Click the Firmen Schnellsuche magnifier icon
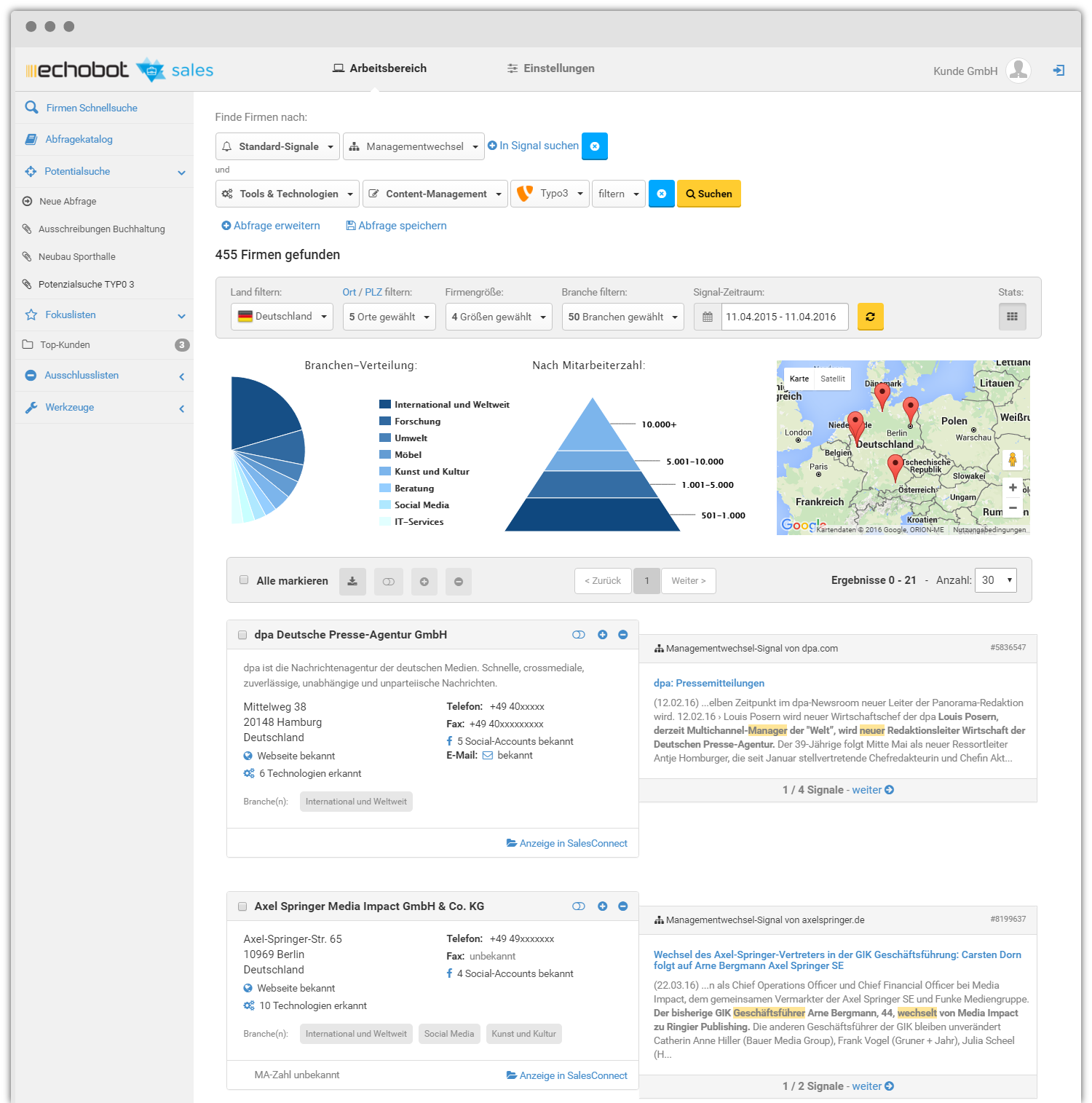 point(31,107)
